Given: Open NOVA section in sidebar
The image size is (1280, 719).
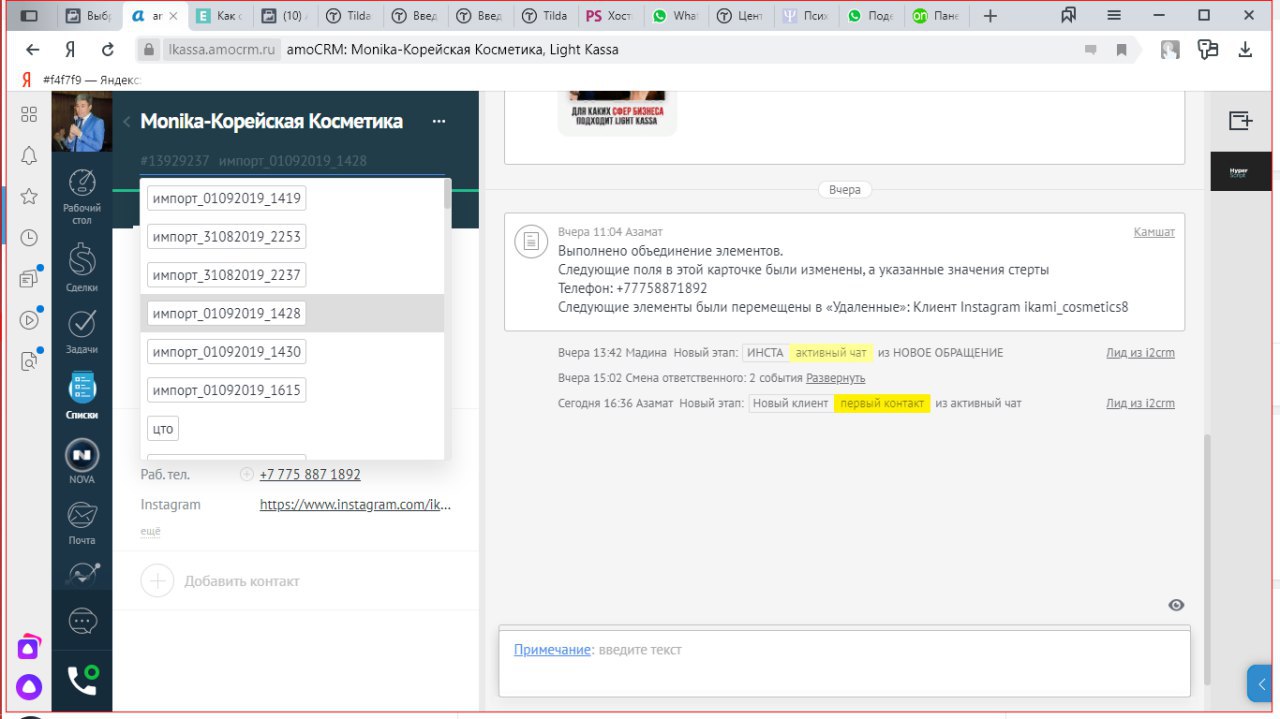Looking at the screenshot, I should [81, 462].
